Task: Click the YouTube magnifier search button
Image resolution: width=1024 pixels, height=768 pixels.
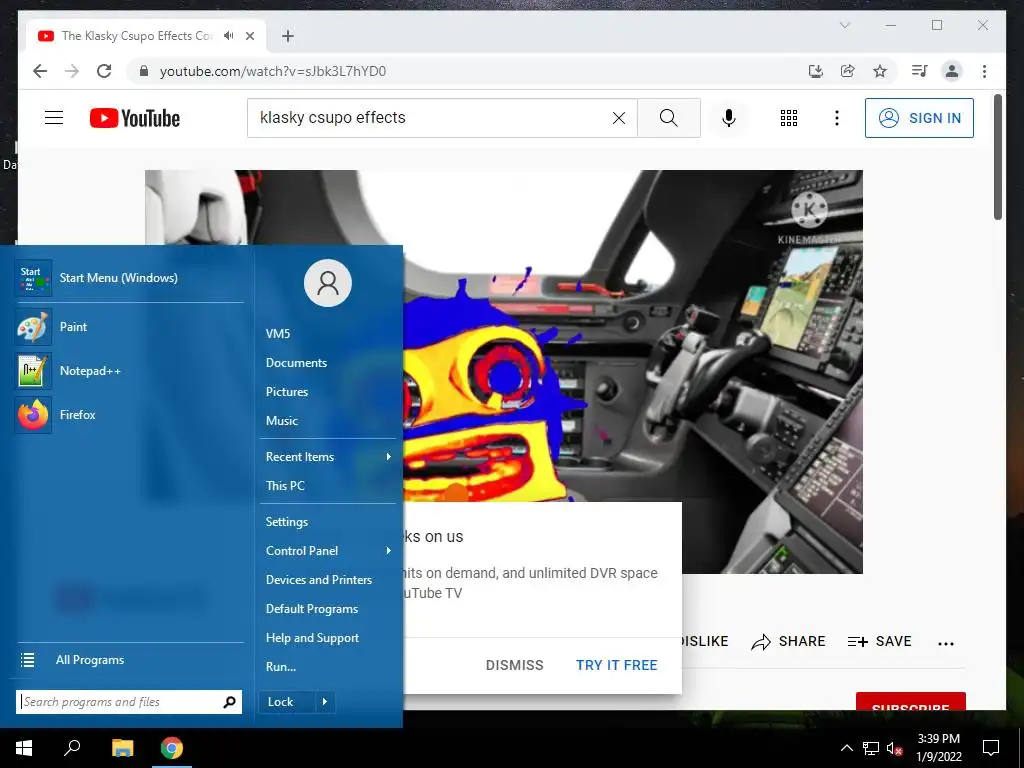Action: click(x=669, y=118)
